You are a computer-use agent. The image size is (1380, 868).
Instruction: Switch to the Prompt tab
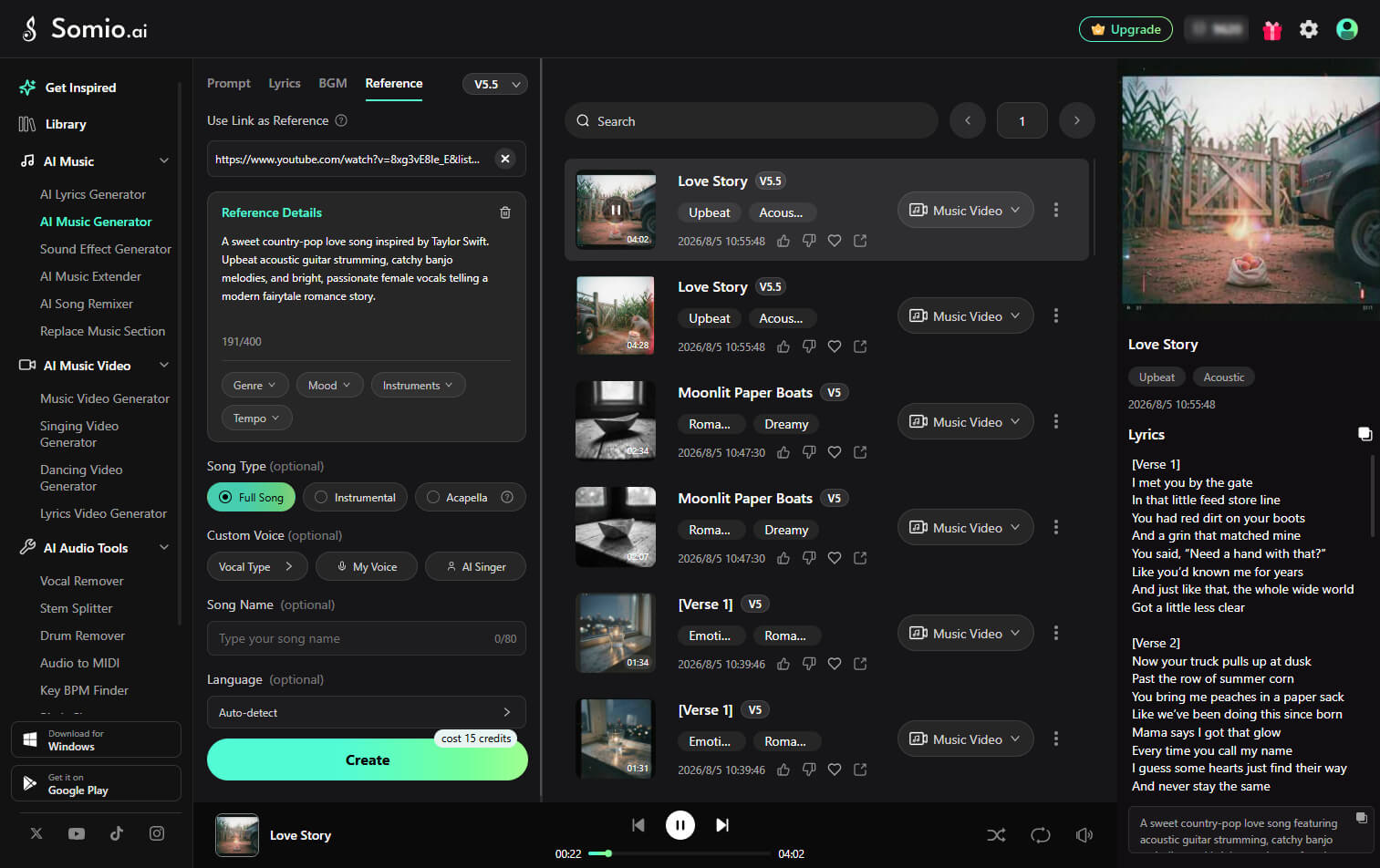[229, 83]
